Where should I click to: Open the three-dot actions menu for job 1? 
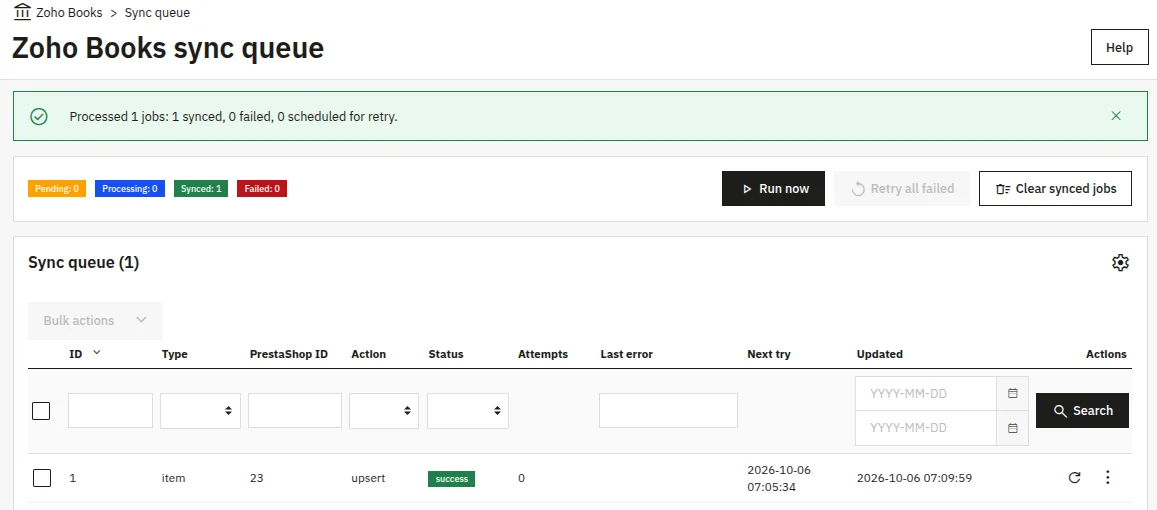[x=1107, y=478]
